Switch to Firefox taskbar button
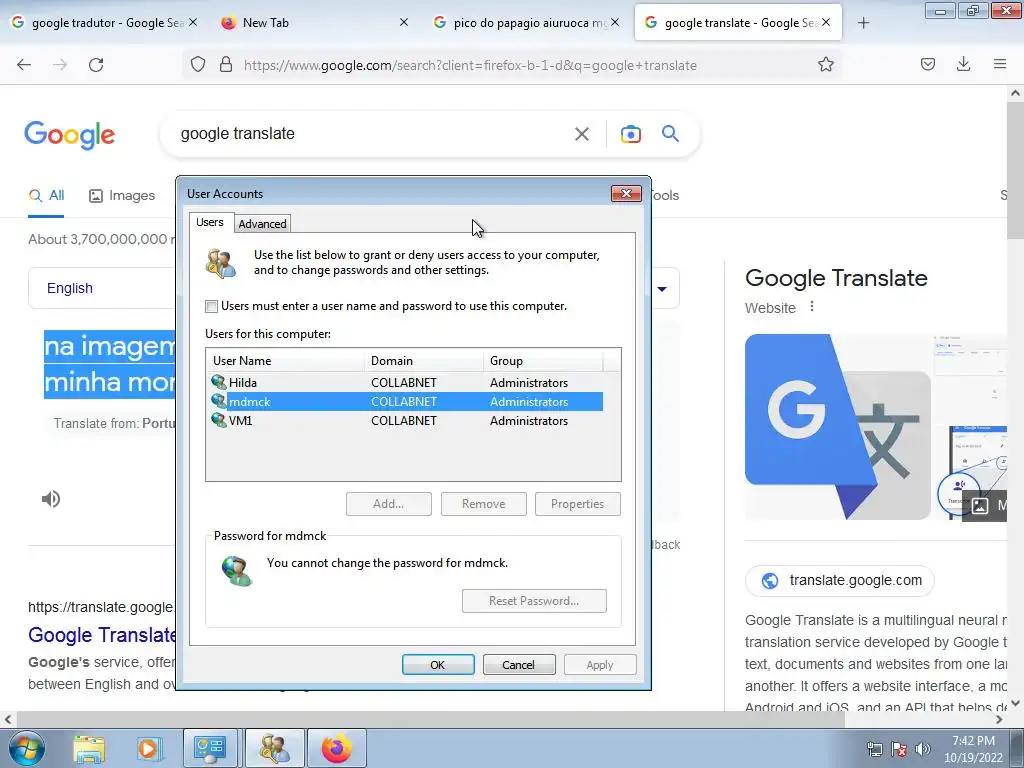 pyautogui.click(x=336, y=748)
